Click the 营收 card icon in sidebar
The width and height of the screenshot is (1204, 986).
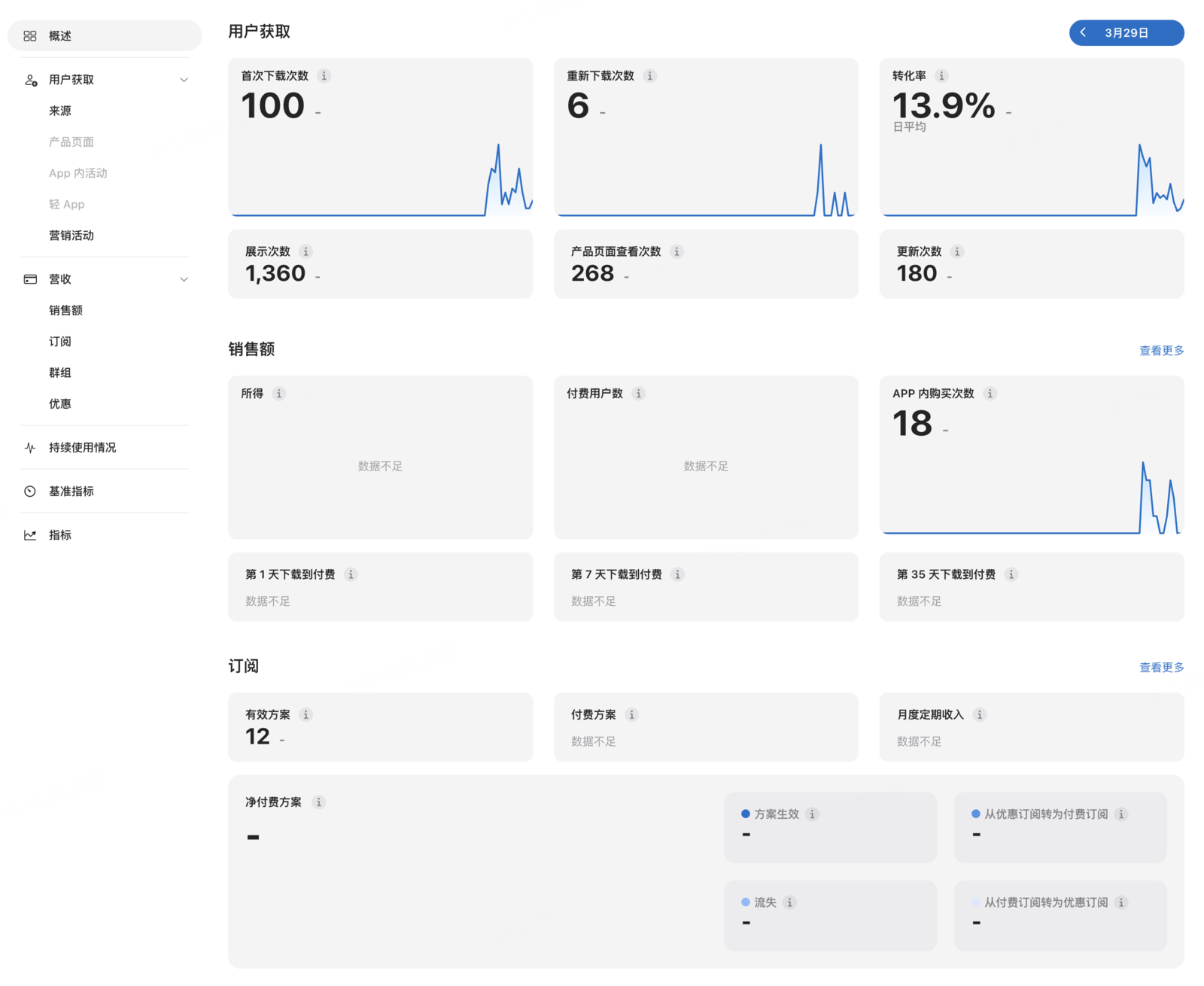(x=30, y=278)
